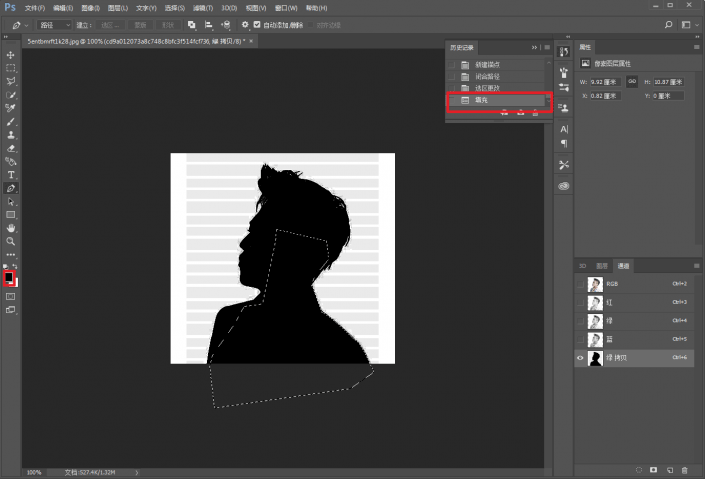The image size is (705, 479).
Task: Open the 滤镜(T) menu
Action: 202,8
